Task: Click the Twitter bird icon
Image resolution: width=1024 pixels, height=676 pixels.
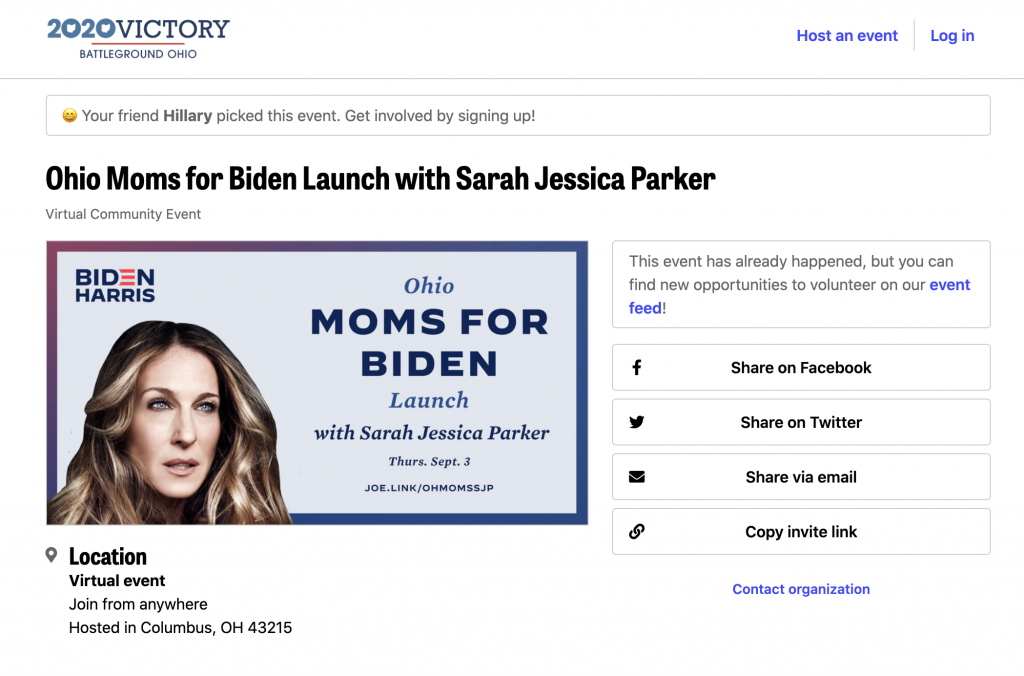Action: [636, 422]
